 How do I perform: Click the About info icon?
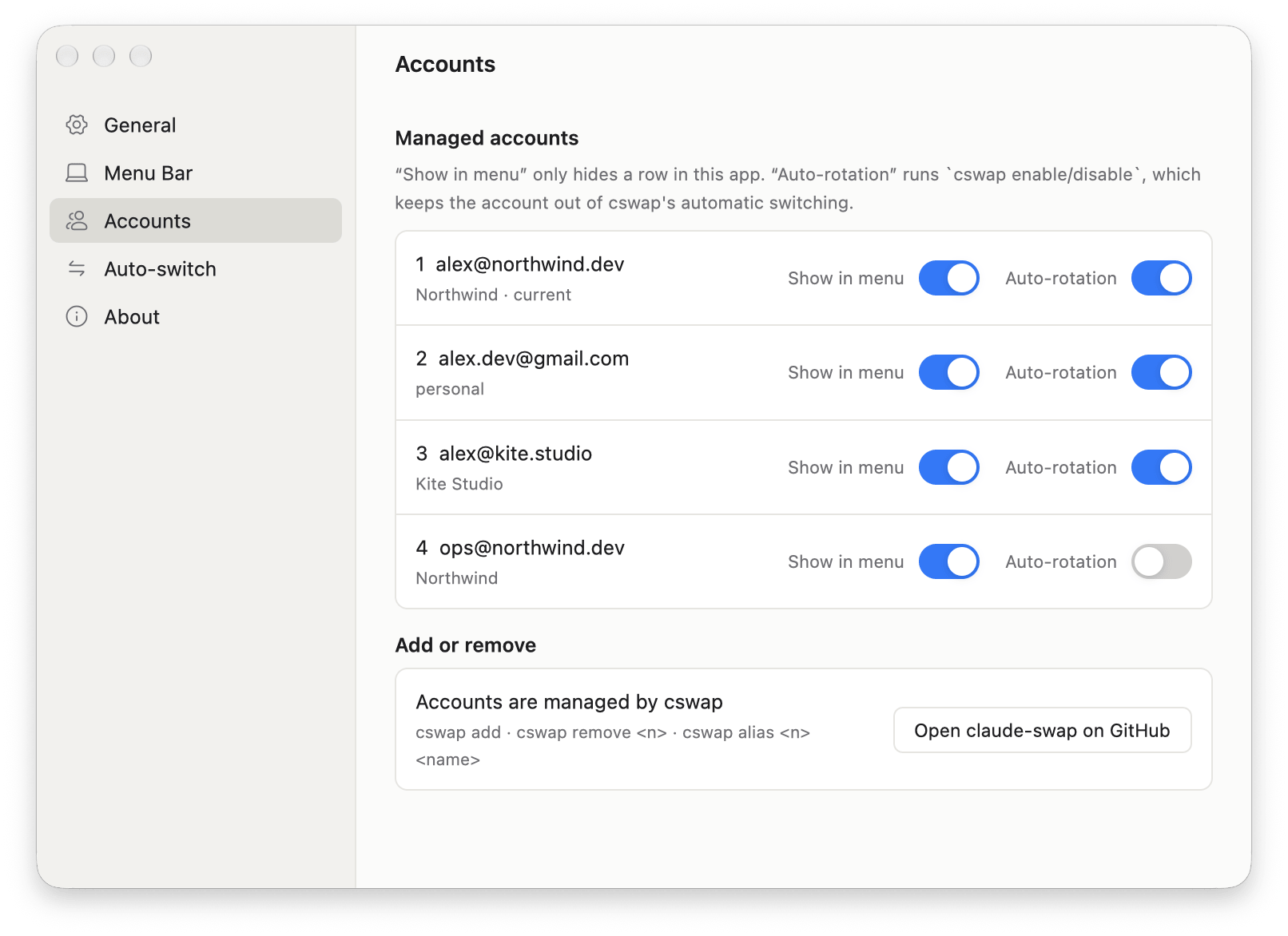[x=77, y=316]
